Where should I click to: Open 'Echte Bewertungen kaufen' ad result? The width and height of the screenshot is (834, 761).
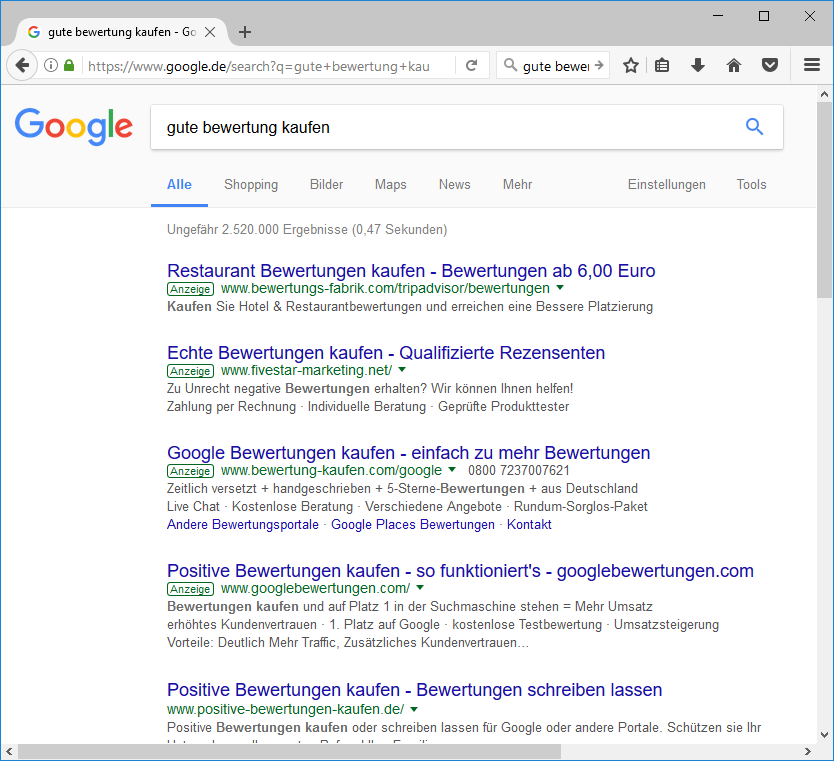386,353
